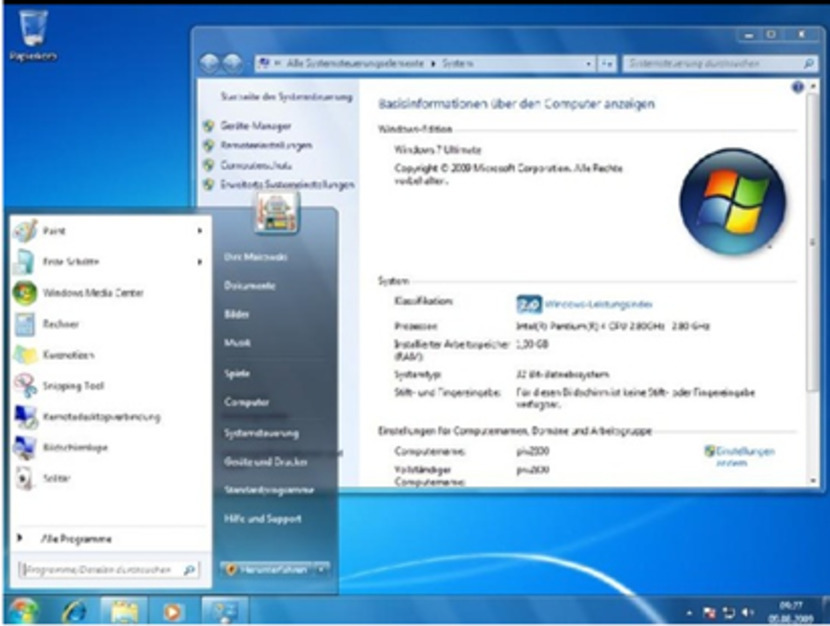
Task: Click the Internet Explorer taskbar icon
Action: (75, 609)
